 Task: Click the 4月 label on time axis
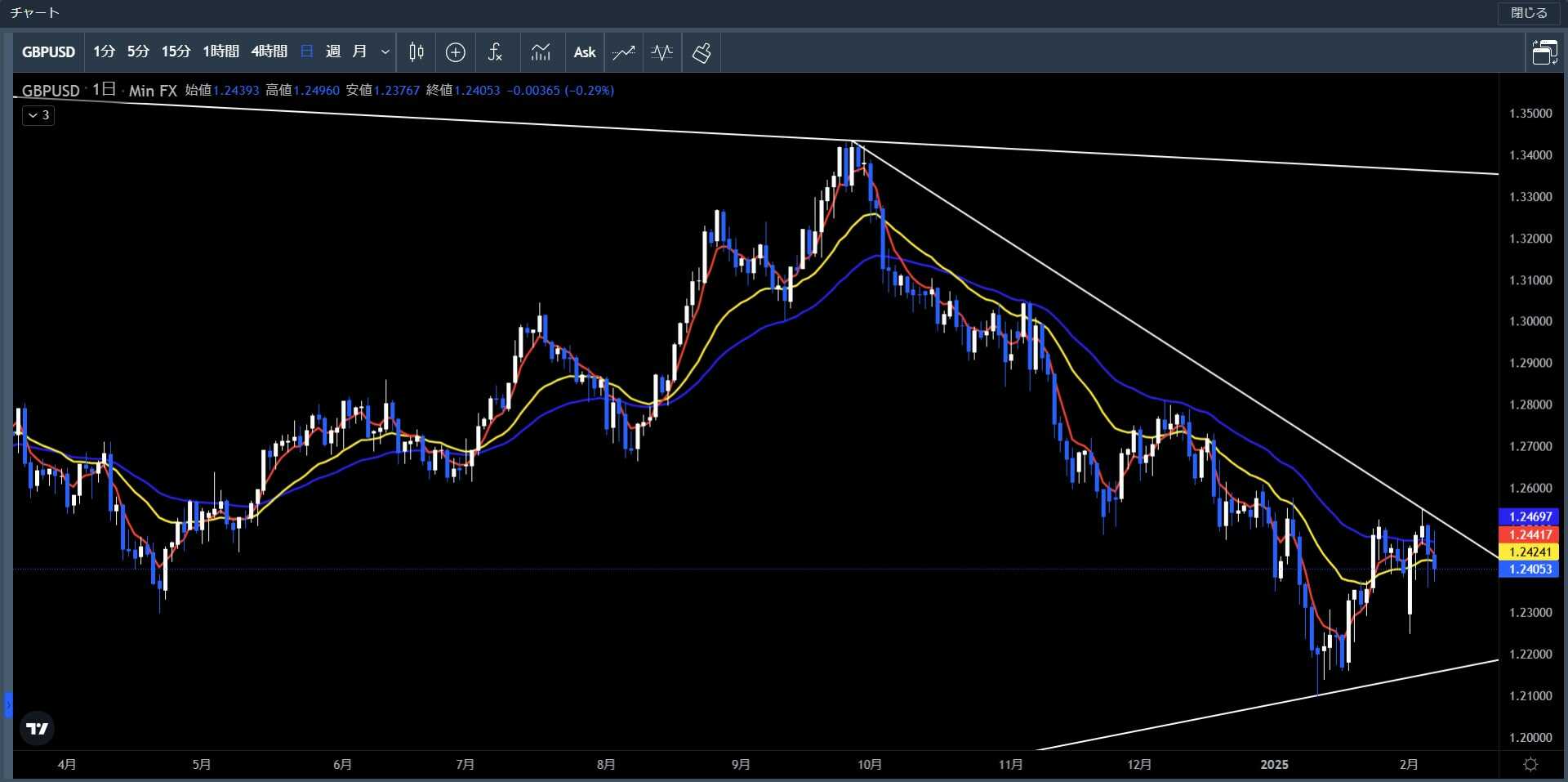(67, 764)
